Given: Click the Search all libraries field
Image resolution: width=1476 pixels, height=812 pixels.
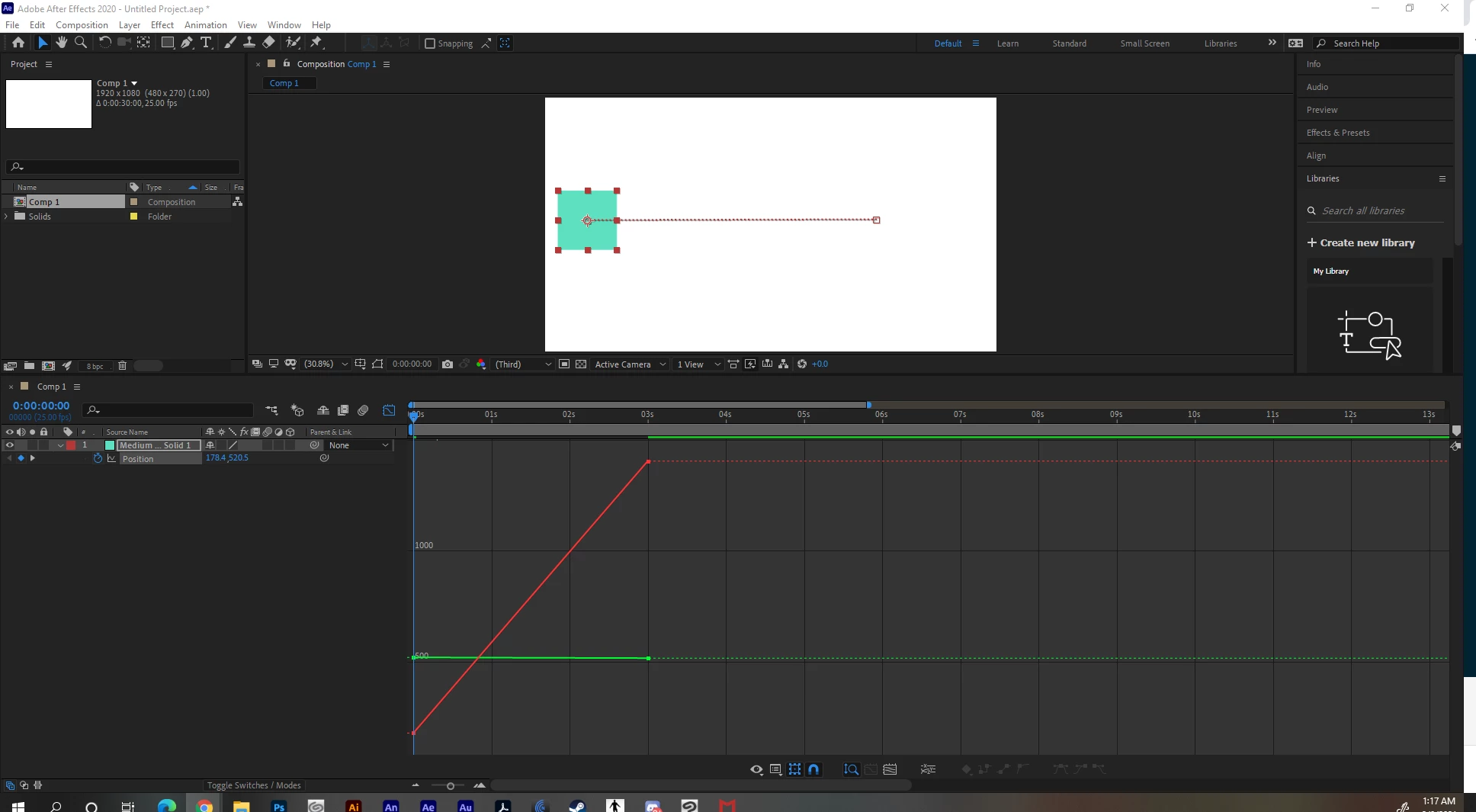Looking at the screenshot, I should click(x=1375, y=210).
